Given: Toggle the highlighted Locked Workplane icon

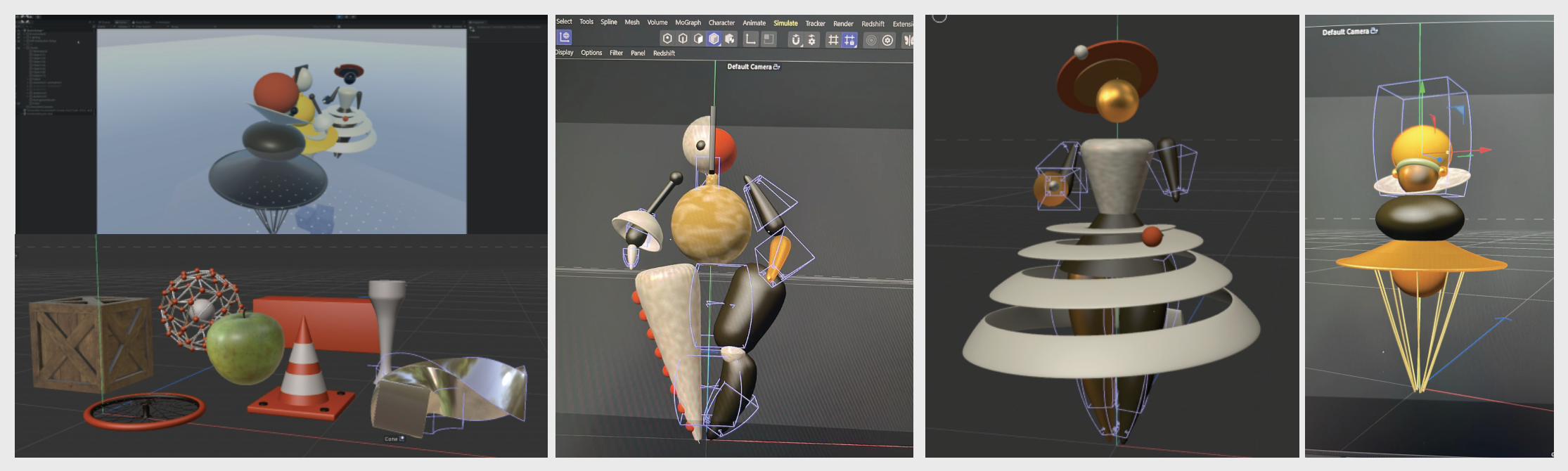Looking at the screenshot, I should 849,40.
